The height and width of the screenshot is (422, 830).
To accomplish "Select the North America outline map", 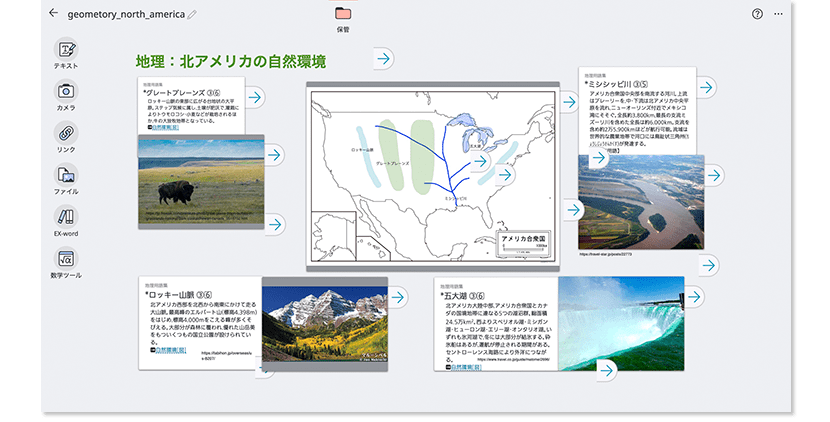I will 432,176.
